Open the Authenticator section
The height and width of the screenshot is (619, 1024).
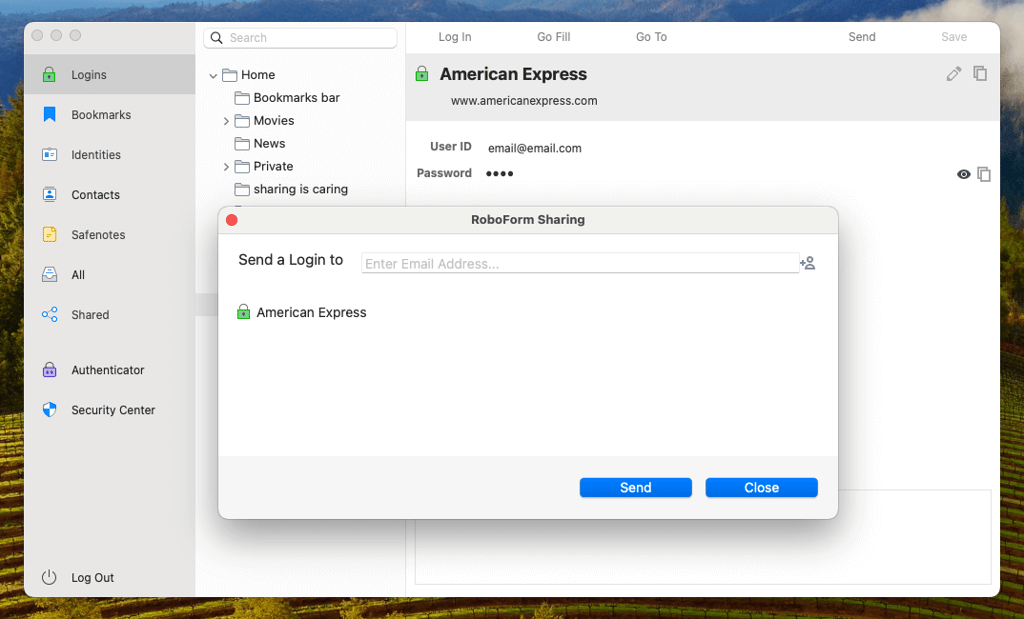click(x=110, y=370)
